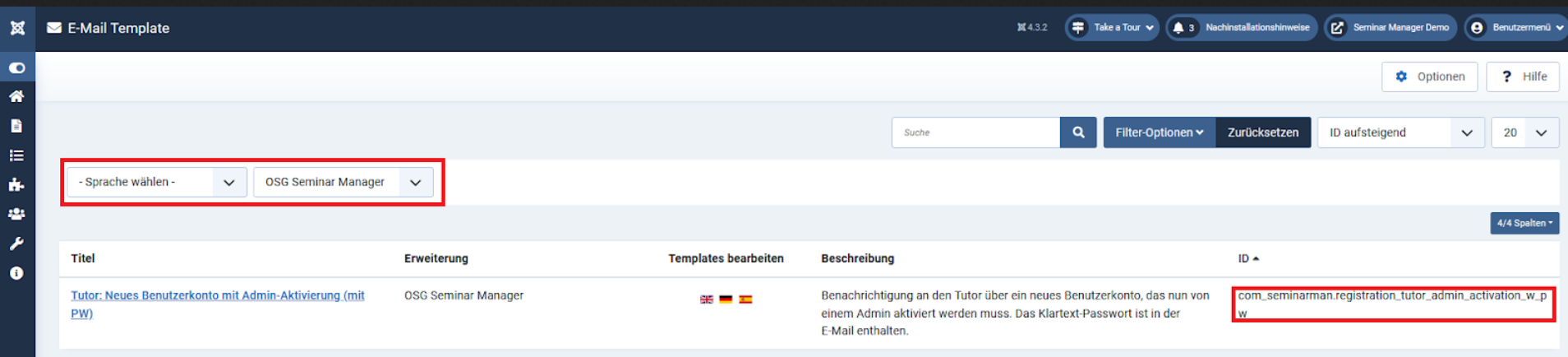Screen dimensions: 1568x357
Task: Click Zurücksetzen to reset filters
Action: [1263, 132]
